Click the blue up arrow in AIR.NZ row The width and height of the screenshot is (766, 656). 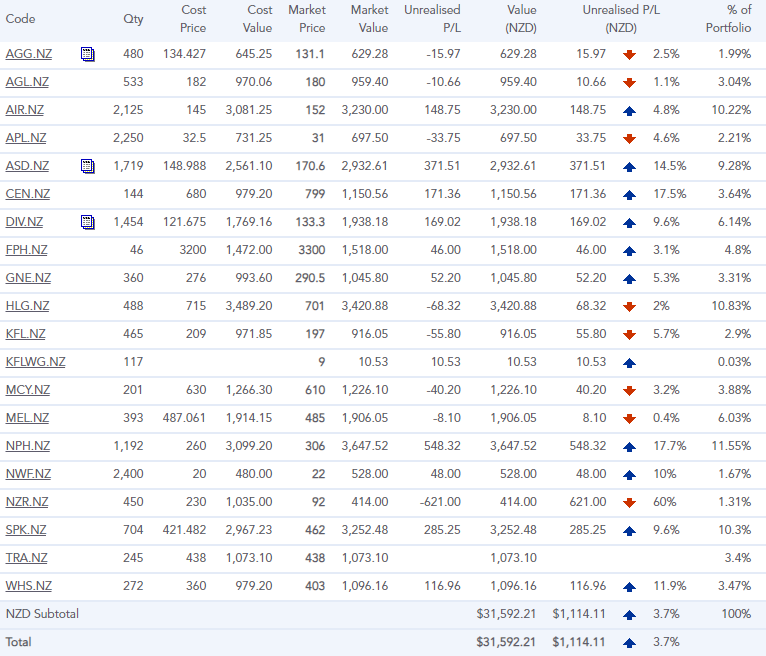[x=629, y=110]
